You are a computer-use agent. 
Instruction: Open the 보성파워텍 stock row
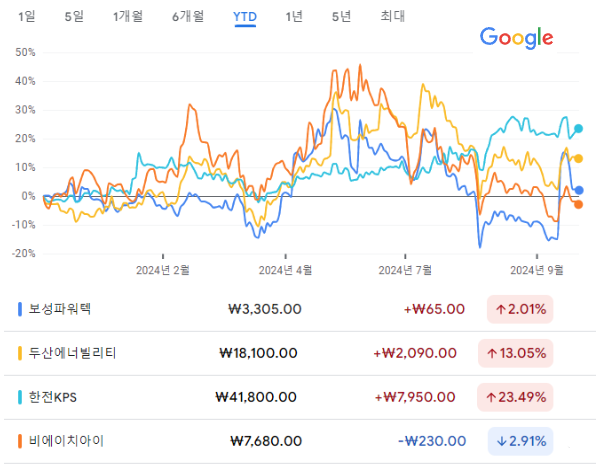(300, 309)
